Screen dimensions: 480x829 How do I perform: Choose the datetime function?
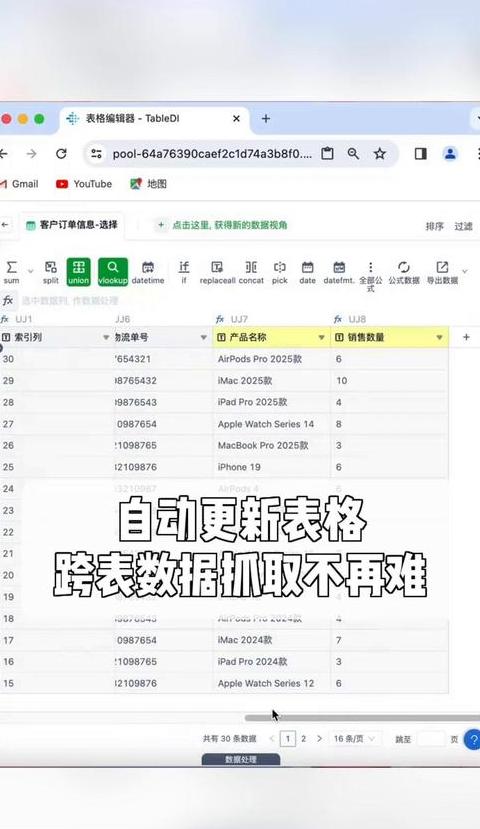click(148, 272)
